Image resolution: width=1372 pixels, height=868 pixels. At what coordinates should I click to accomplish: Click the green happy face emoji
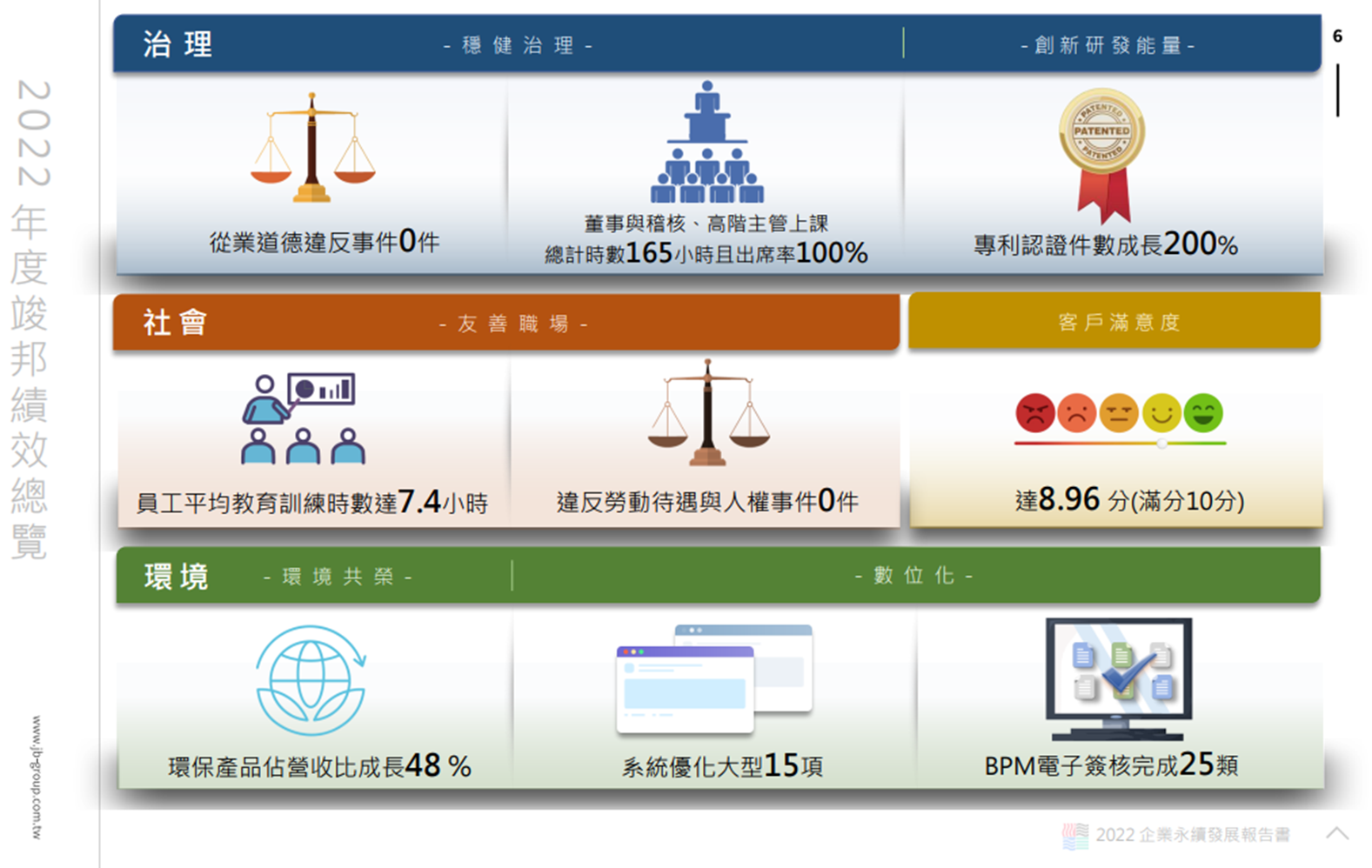pos(1203,413)
